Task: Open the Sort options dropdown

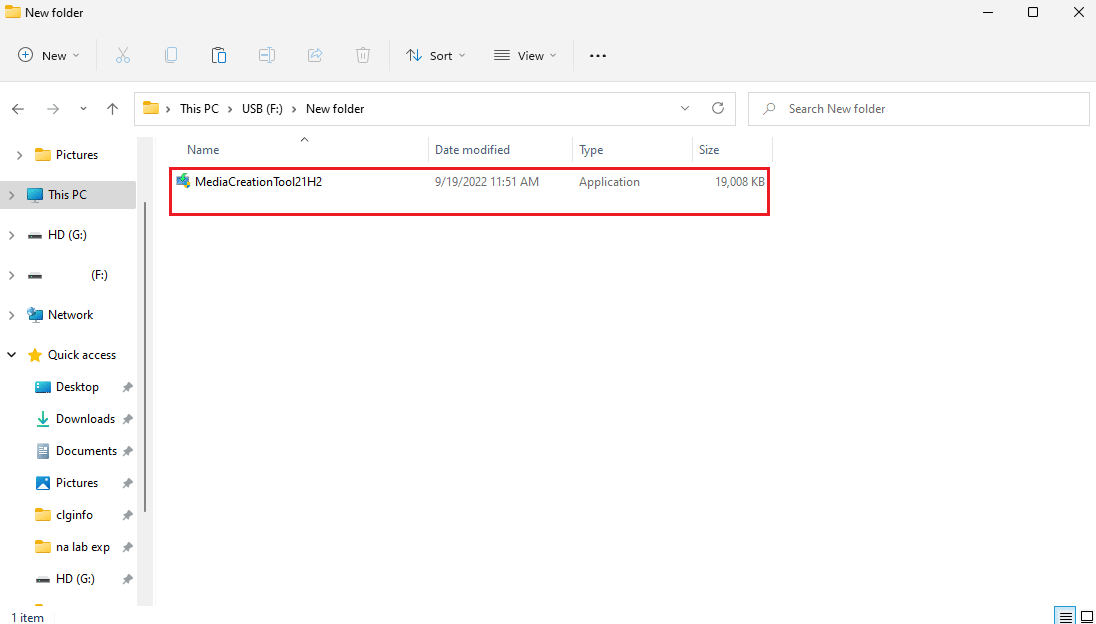Action: [436, 56]
